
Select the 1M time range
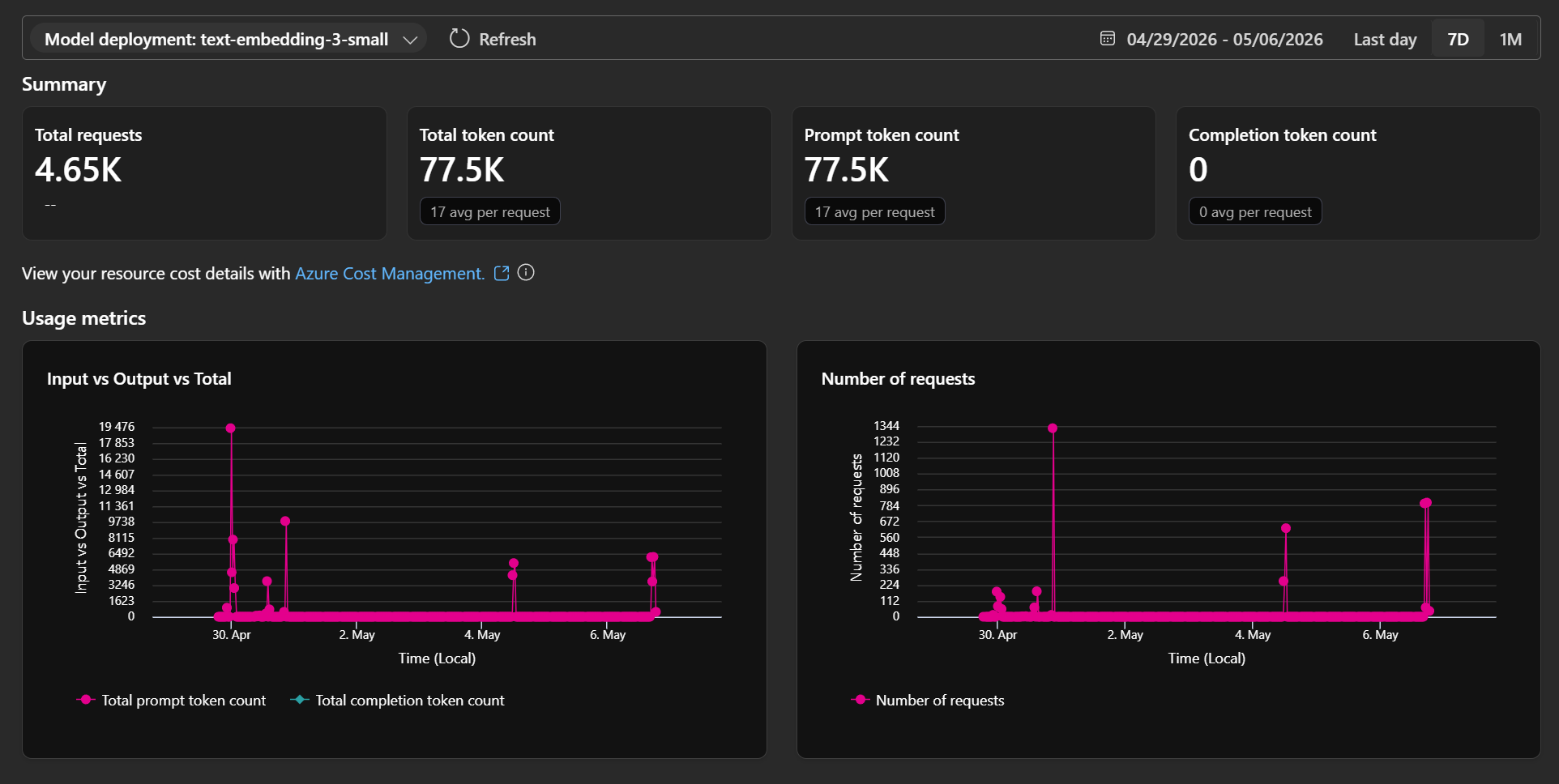coord(1510,39)
